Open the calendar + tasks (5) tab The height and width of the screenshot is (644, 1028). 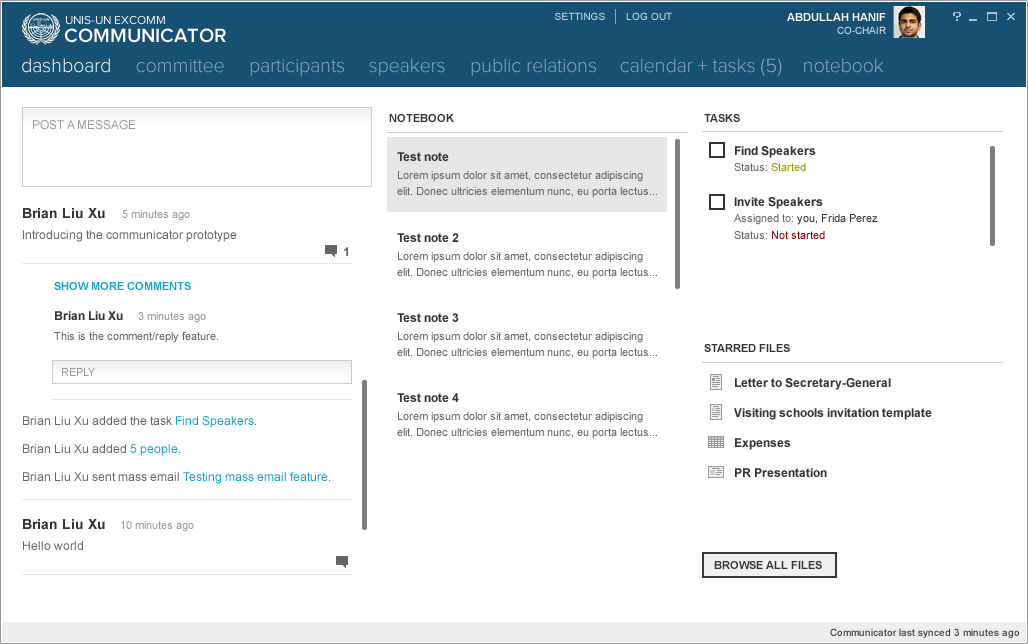701,66
